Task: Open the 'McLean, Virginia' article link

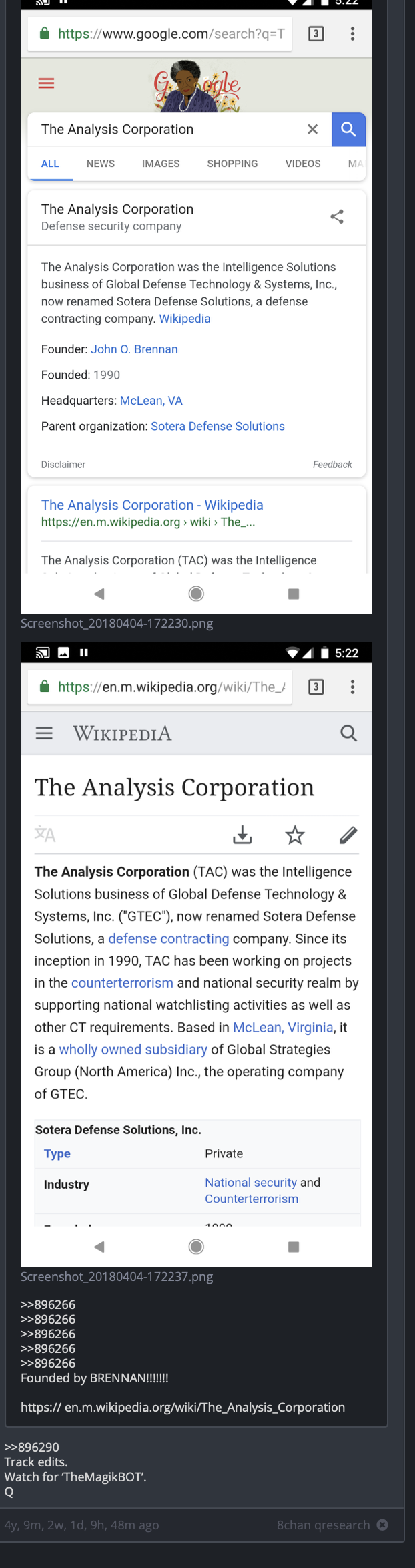Action: [x=283, y=1027]
